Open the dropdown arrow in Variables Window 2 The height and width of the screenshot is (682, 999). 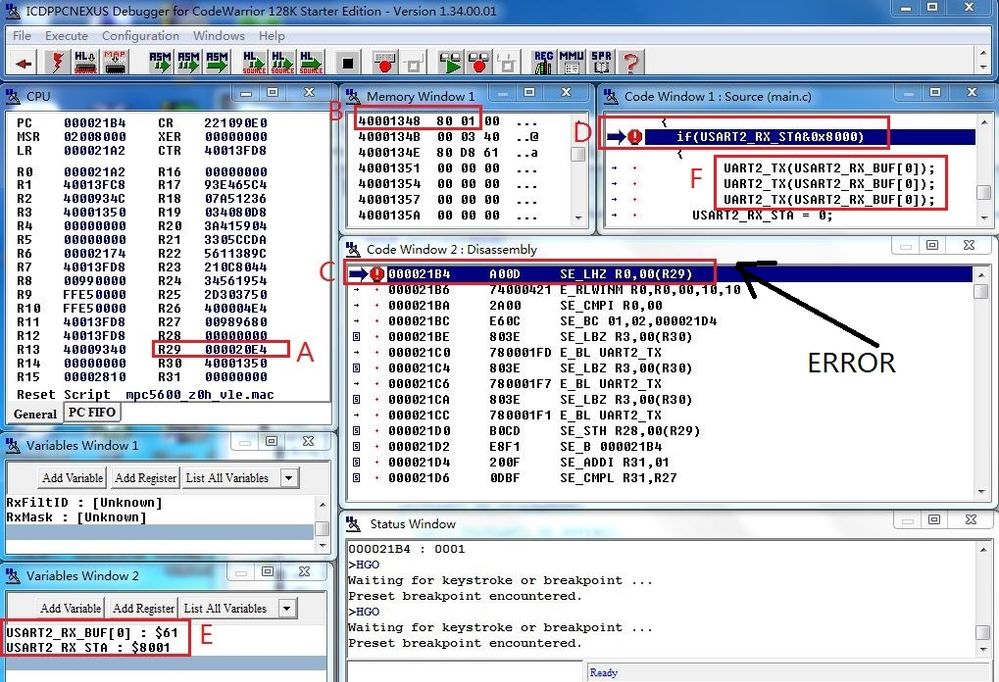[287, 608]
